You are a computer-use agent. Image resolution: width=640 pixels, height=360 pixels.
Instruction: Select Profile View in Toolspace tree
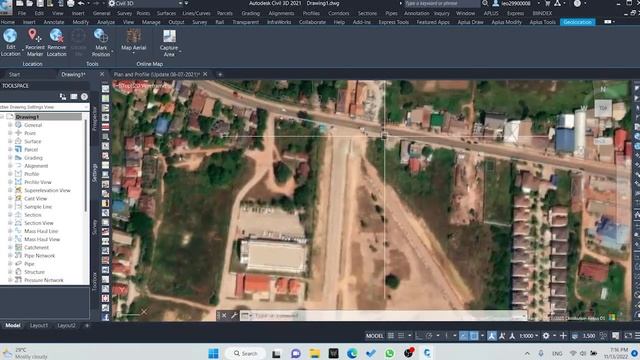[x=38, y=182]
